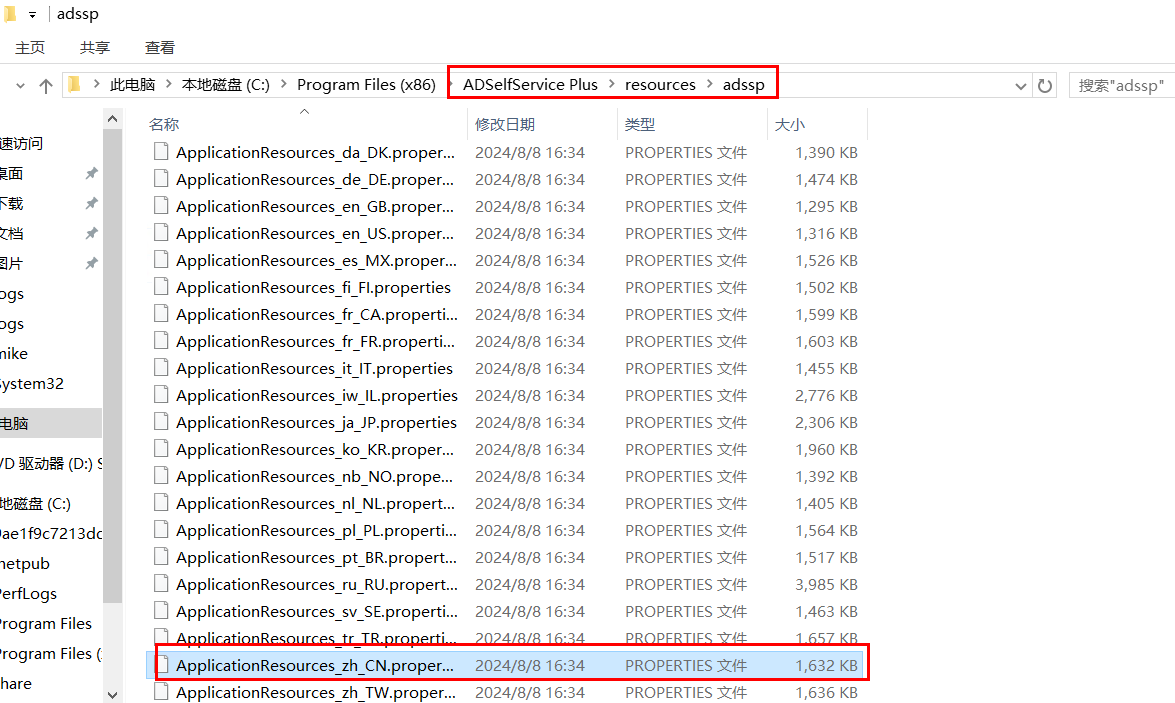Expand the breadcrumb chevron before 此电脑
The height and width of the screenshot is (703, 1175).
97,84
